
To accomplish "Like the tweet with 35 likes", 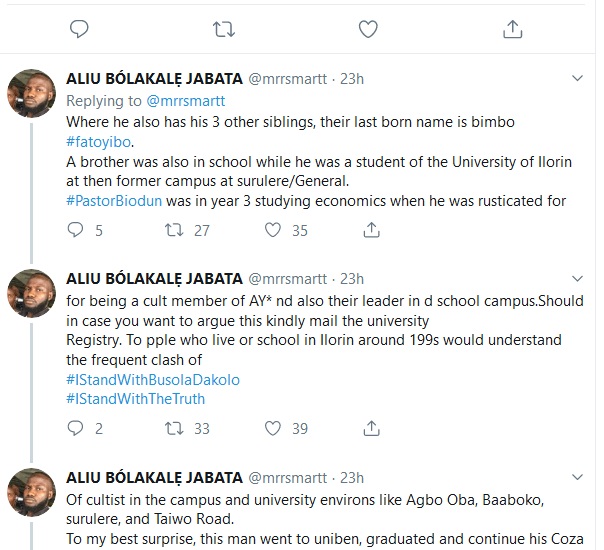I will click(274, 231).
